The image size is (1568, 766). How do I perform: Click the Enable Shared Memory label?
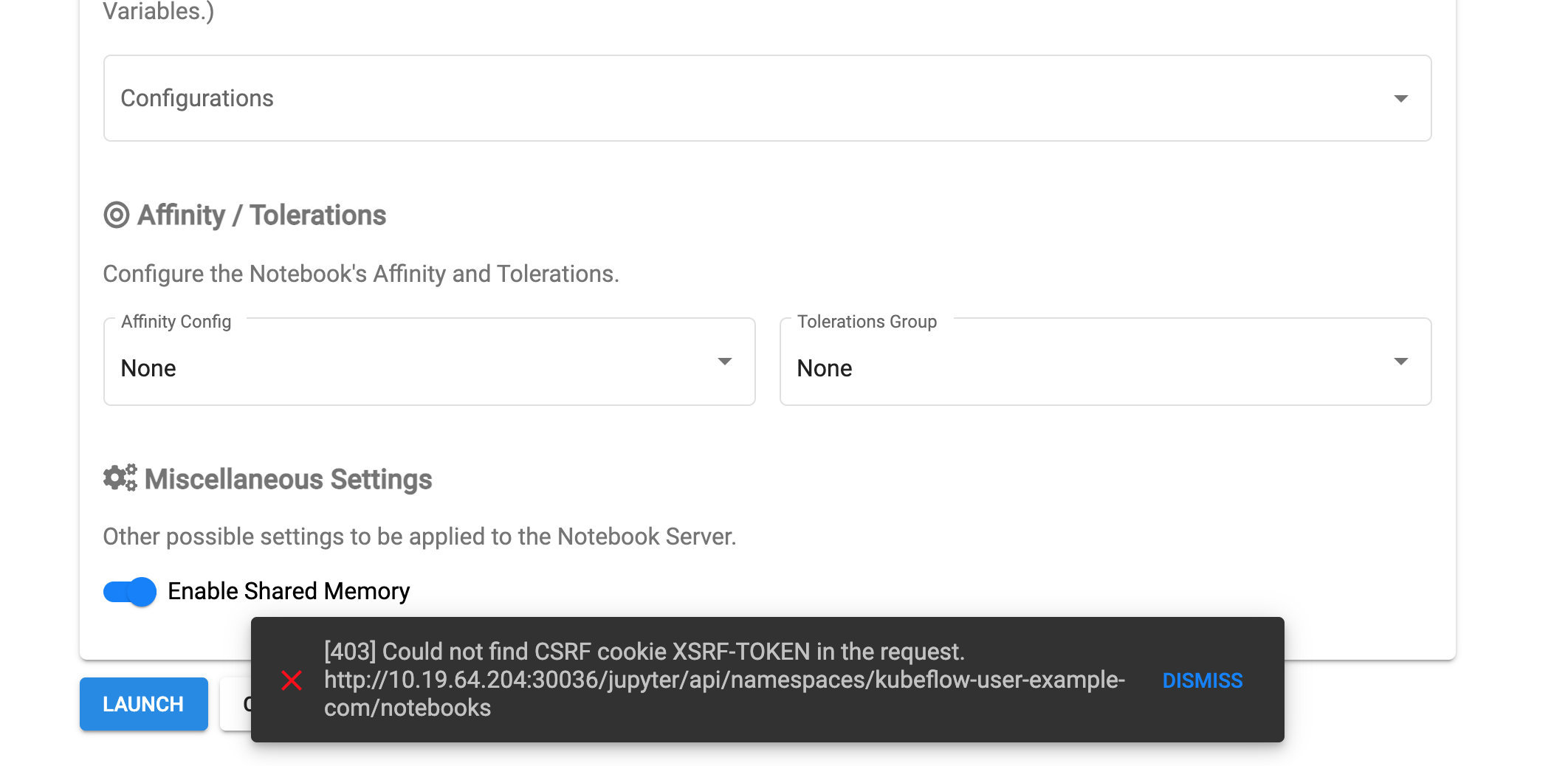pos(289,592)
